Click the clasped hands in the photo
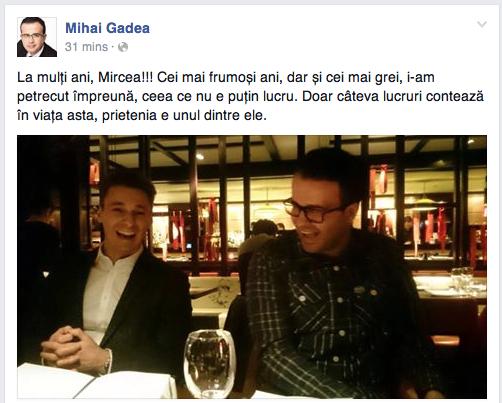This screenshot has height=403, width=502. click(x=72, y=347)
